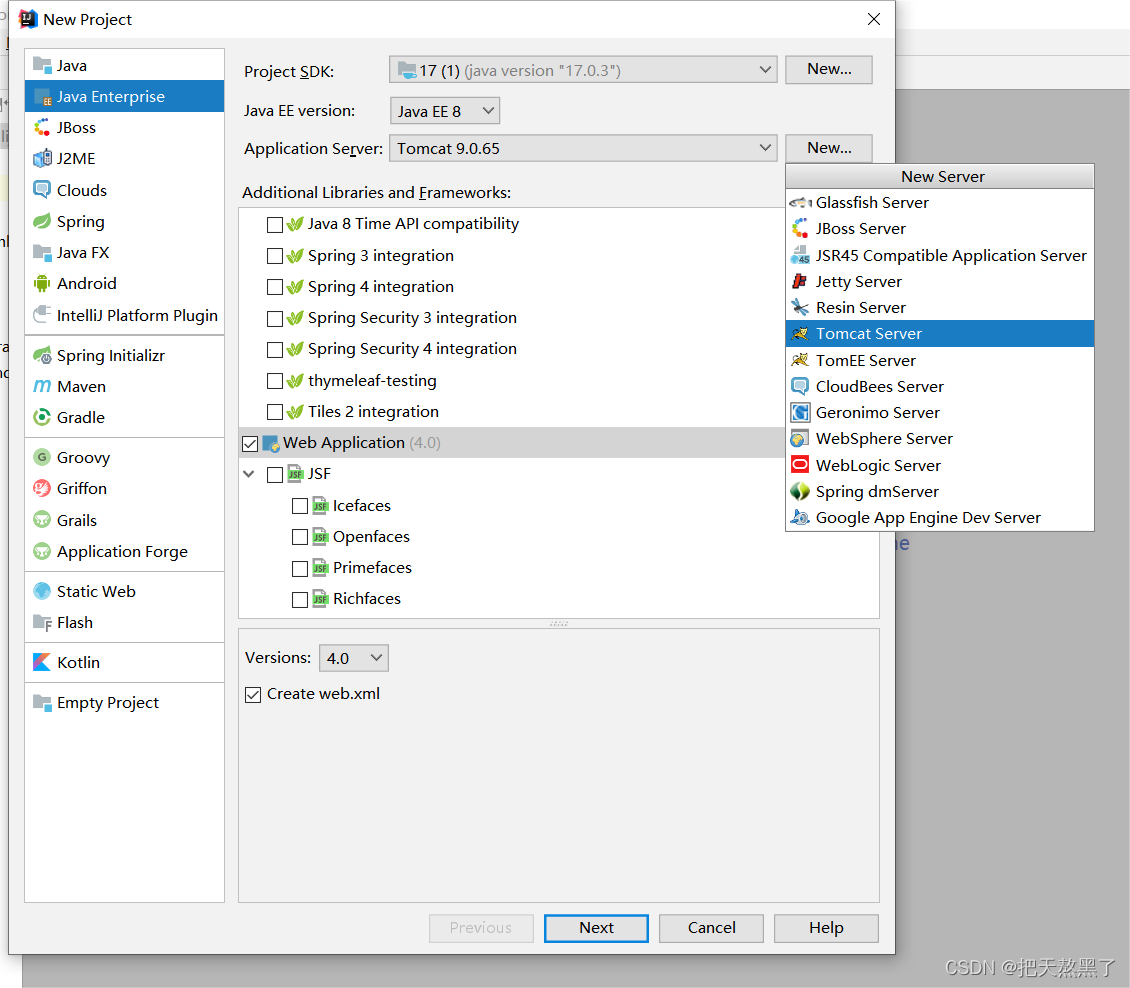
Task: Open the Versions 4.0 dropdown
Action: 354,658
